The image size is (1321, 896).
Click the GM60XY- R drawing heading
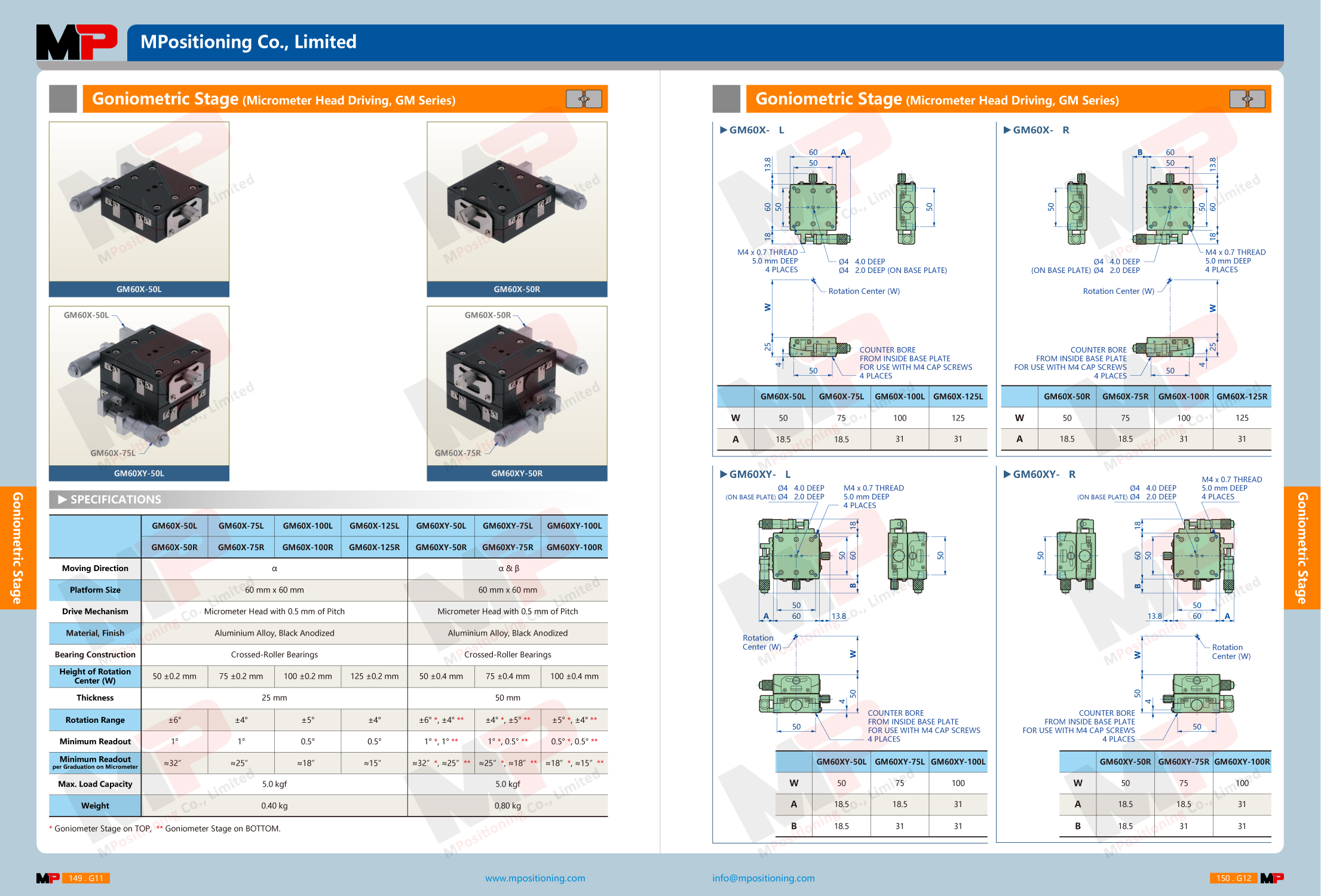pos(1040,474)
